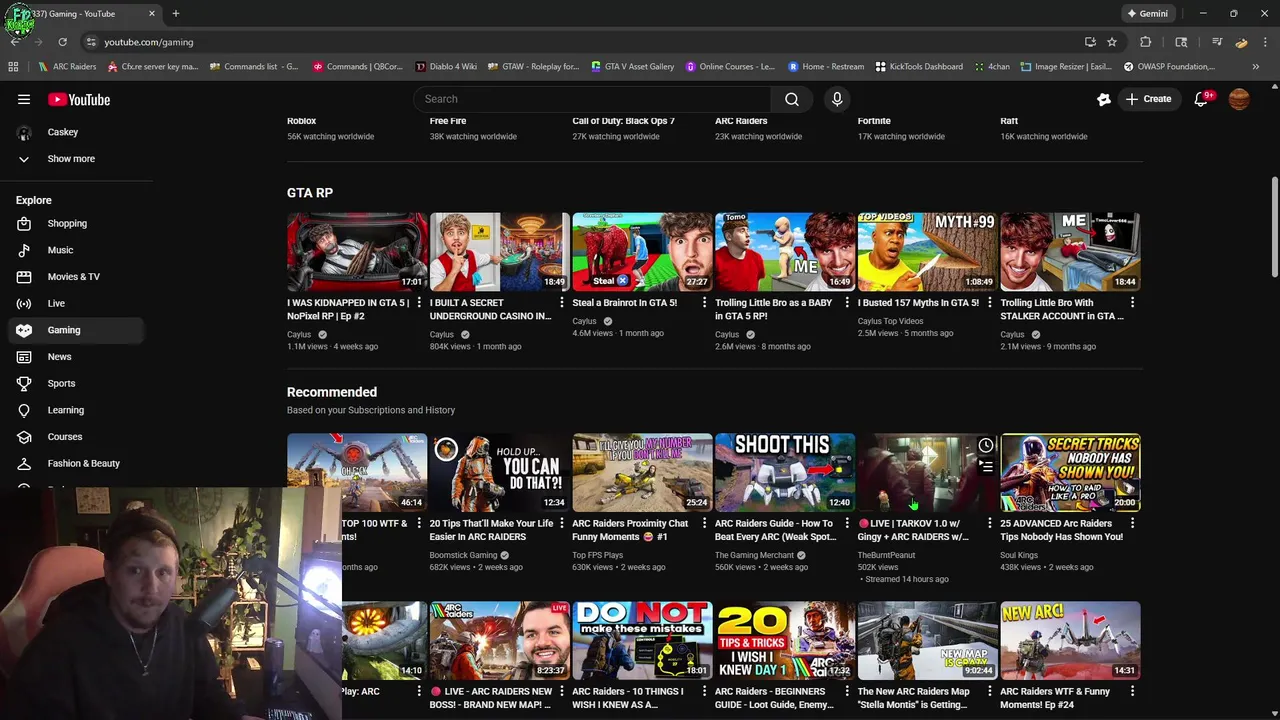Click the Courses graduation cap icon
1280x720 pixels.
click(24, 437)
